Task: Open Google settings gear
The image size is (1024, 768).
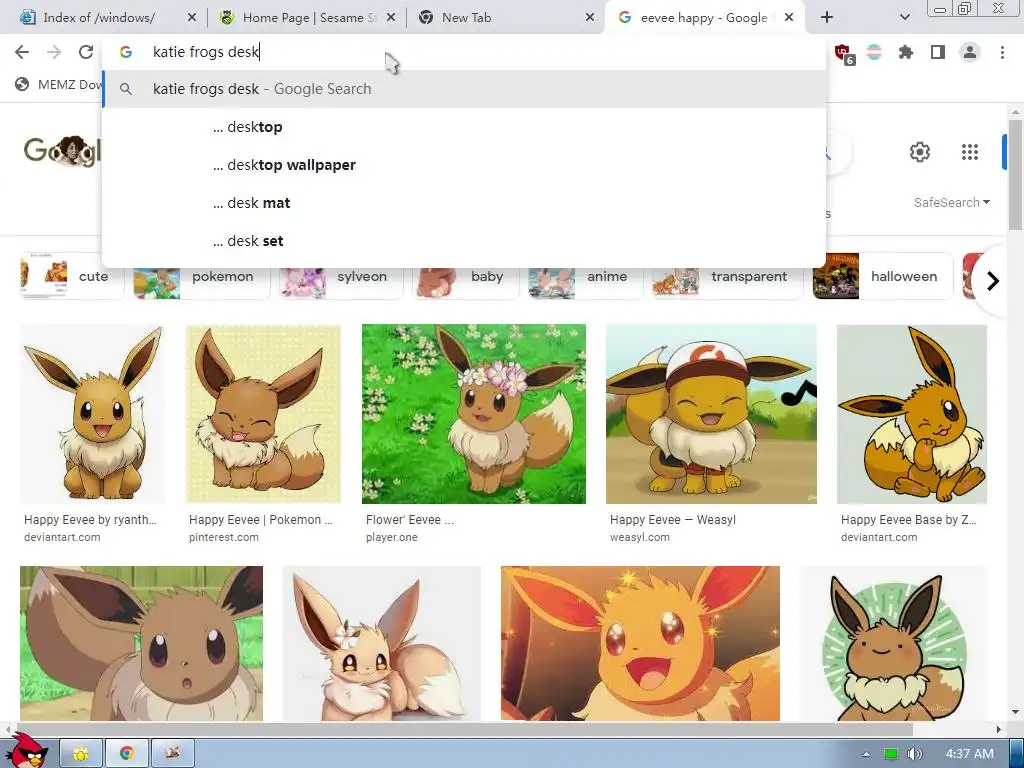Action: 920,152
